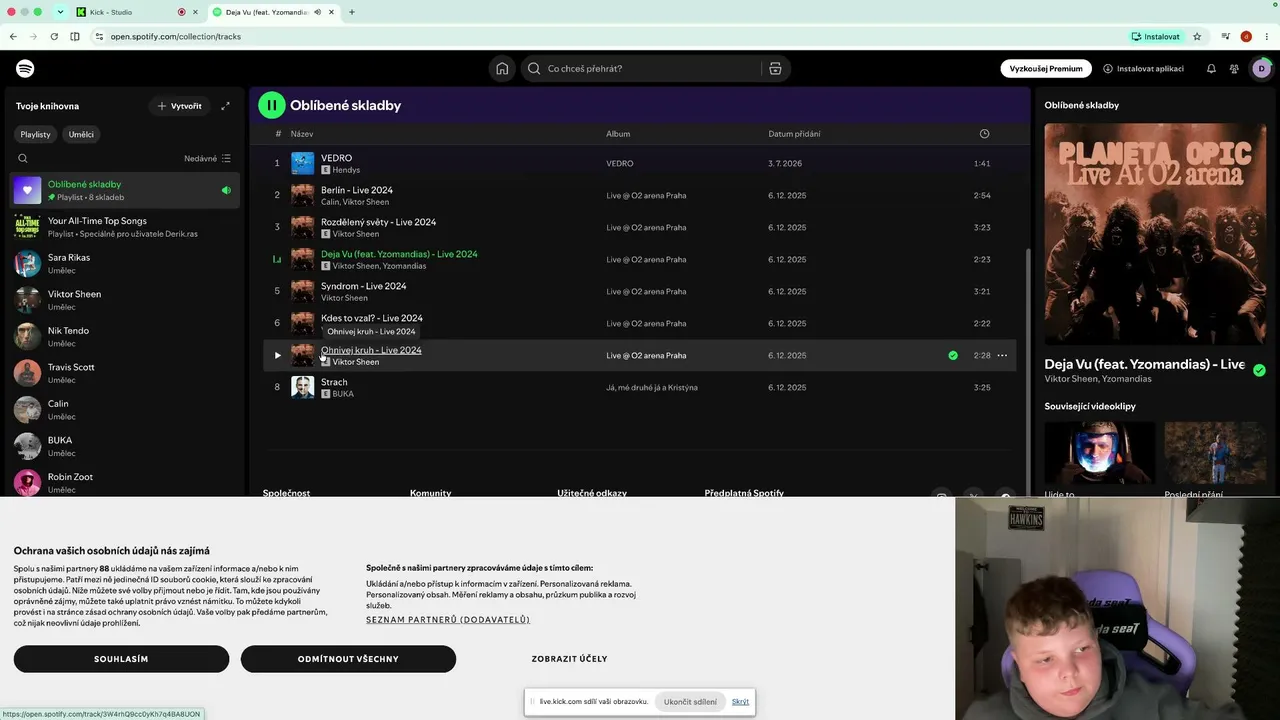The image size is (1280, 720).
Task: Sort tracks by Název column header
Action: tap(302, 134)
